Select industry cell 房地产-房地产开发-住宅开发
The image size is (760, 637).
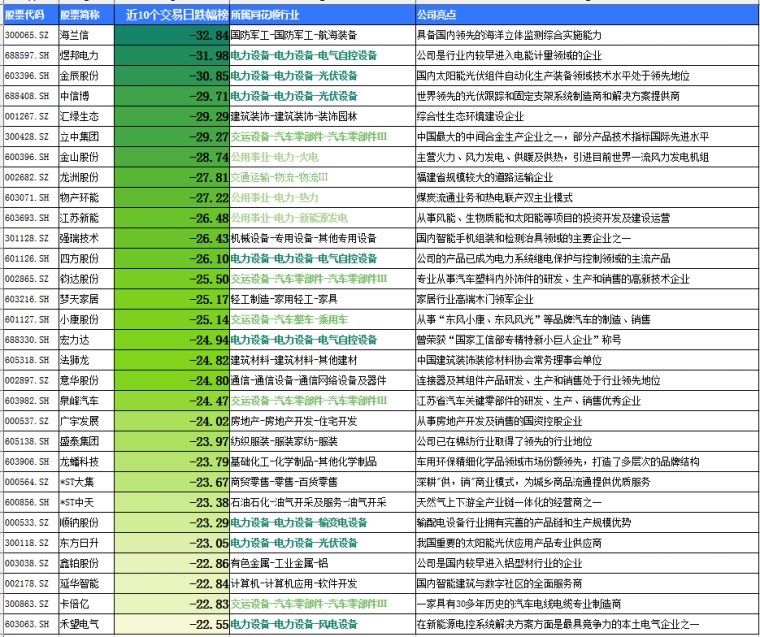click(x=322, y=421)
